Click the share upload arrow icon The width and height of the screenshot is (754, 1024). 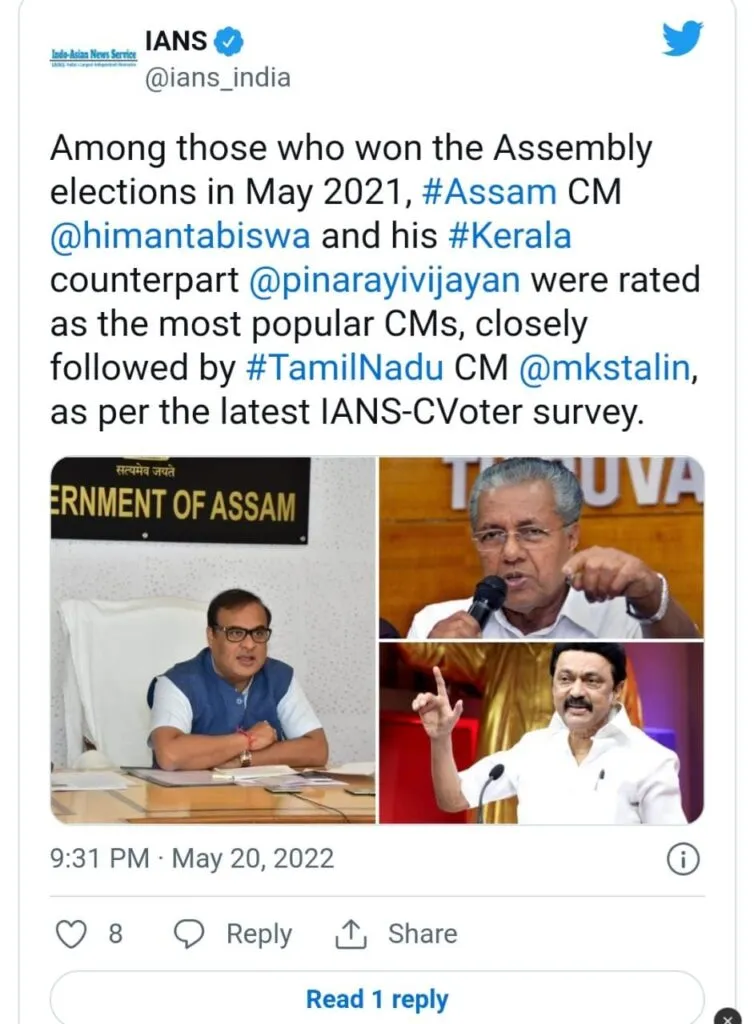click(x=351, y=934)
